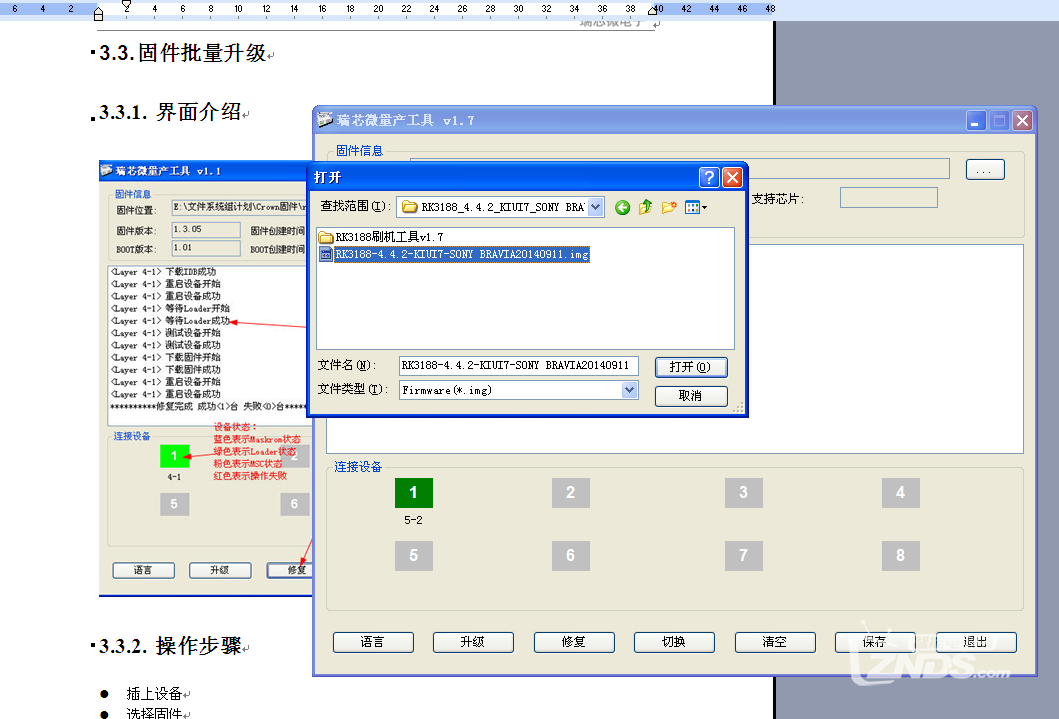1059x719 pixels.
Task: Click gray device slot 4
Action: tap(900, 493)
